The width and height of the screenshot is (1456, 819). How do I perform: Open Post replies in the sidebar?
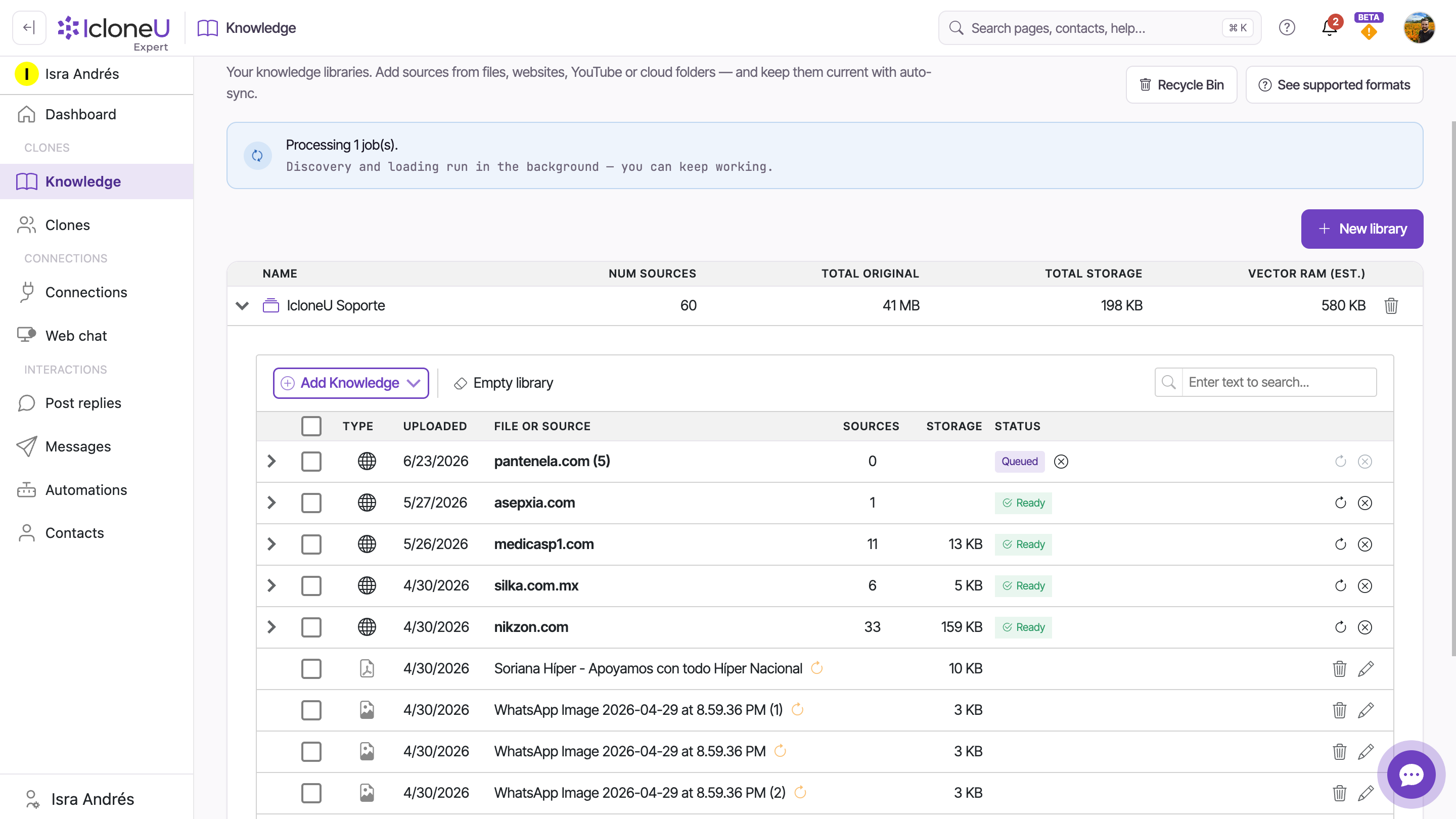click(97, 403)
